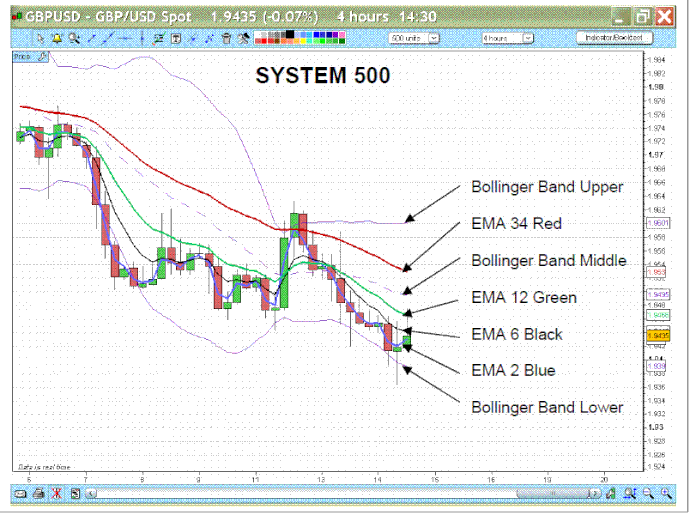Pick the brown color swatch

coord(277,41)
